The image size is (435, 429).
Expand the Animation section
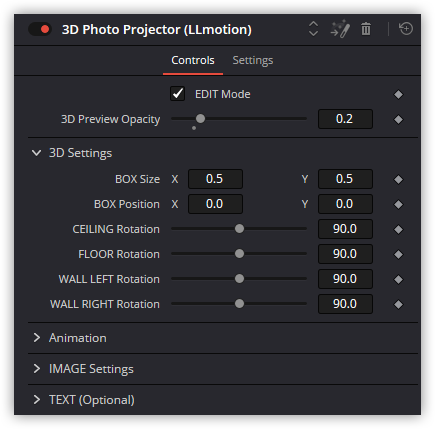37,338
